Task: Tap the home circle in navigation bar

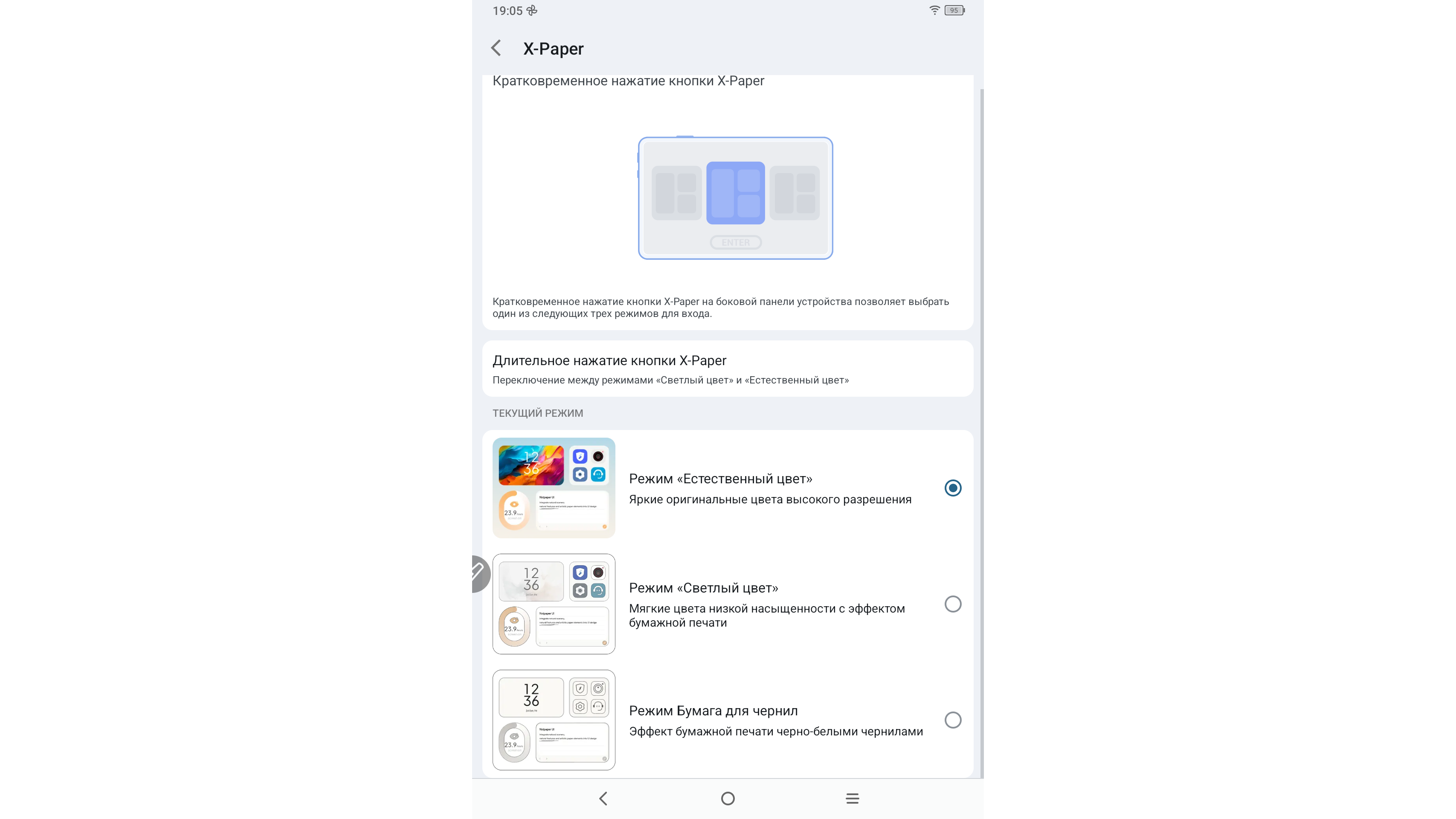Action: [x=728, y=798]
